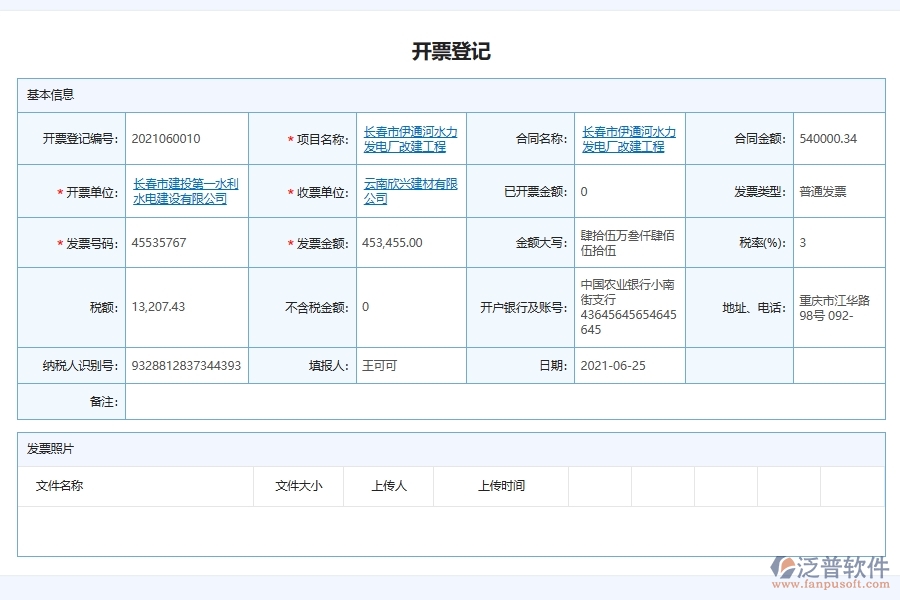The image size is (900, 600).
Task: Select the 填报人 value 王可可
Action: (380, 365)
